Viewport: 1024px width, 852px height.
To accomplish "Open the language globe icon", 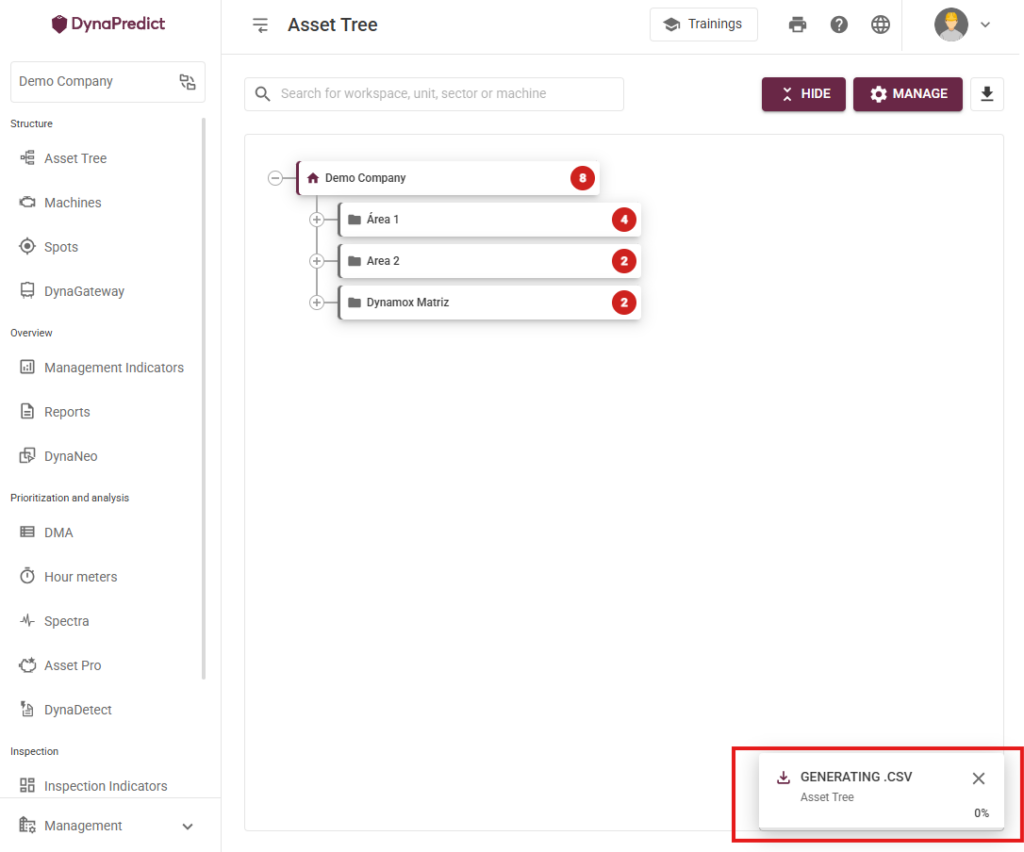I will [880, 25].
